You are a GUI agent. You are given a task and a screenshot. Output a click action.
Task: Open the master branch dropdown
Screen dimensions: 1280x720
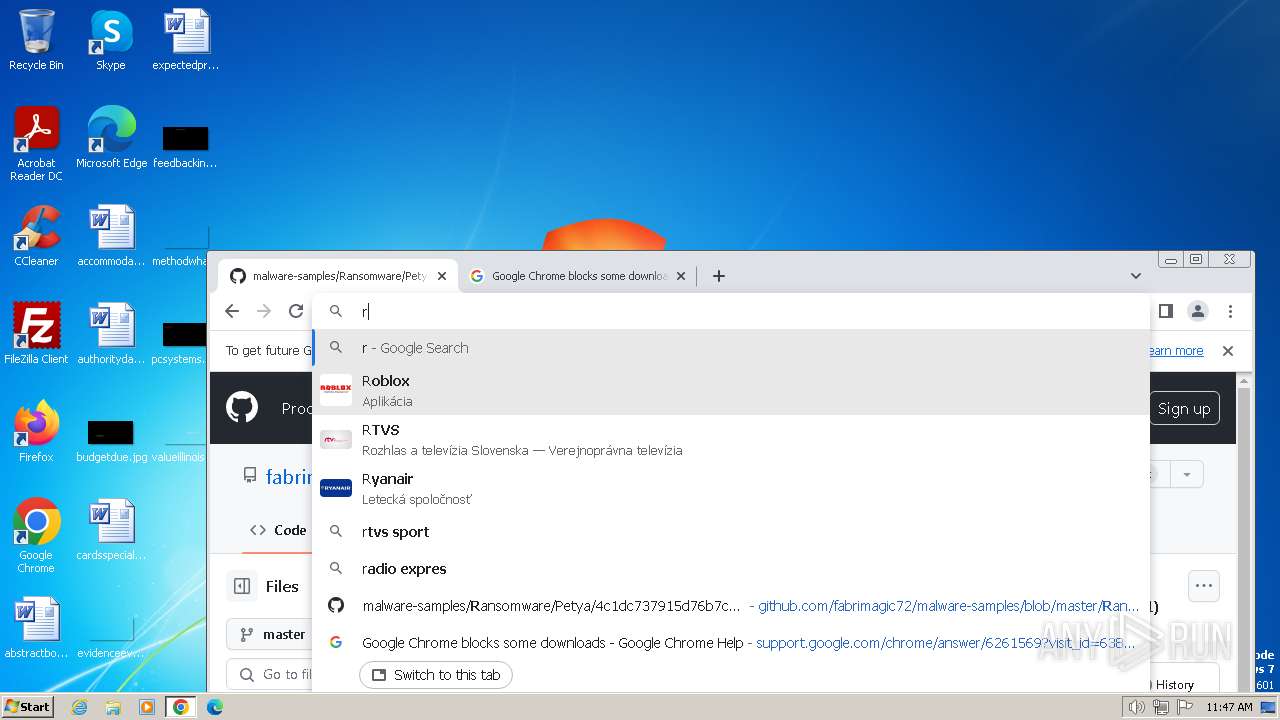click(x=270, y=634)
